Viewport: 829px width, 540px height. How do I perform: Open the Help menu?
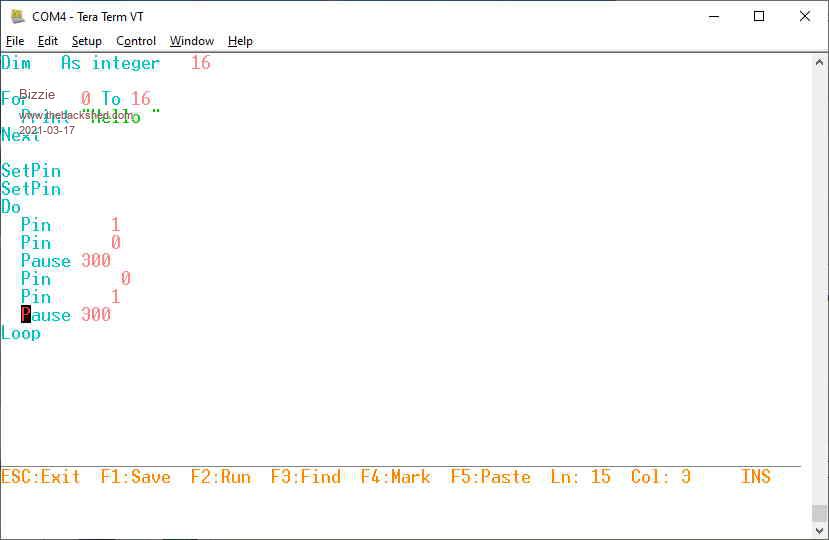point(240,41)
